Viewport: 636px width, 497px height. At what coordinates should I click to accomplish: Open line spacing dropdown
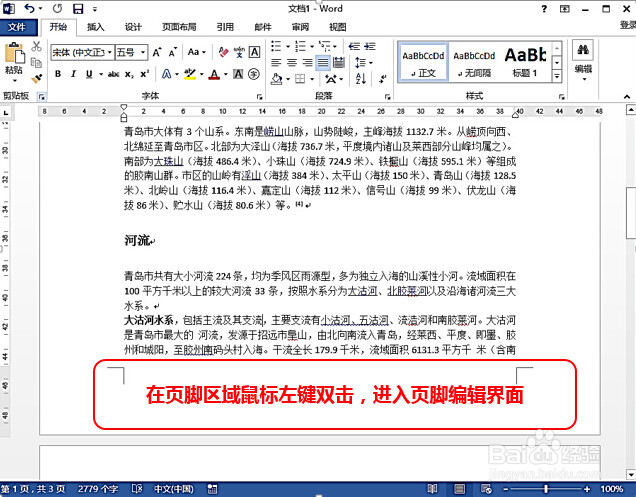[x=364, y=62]
